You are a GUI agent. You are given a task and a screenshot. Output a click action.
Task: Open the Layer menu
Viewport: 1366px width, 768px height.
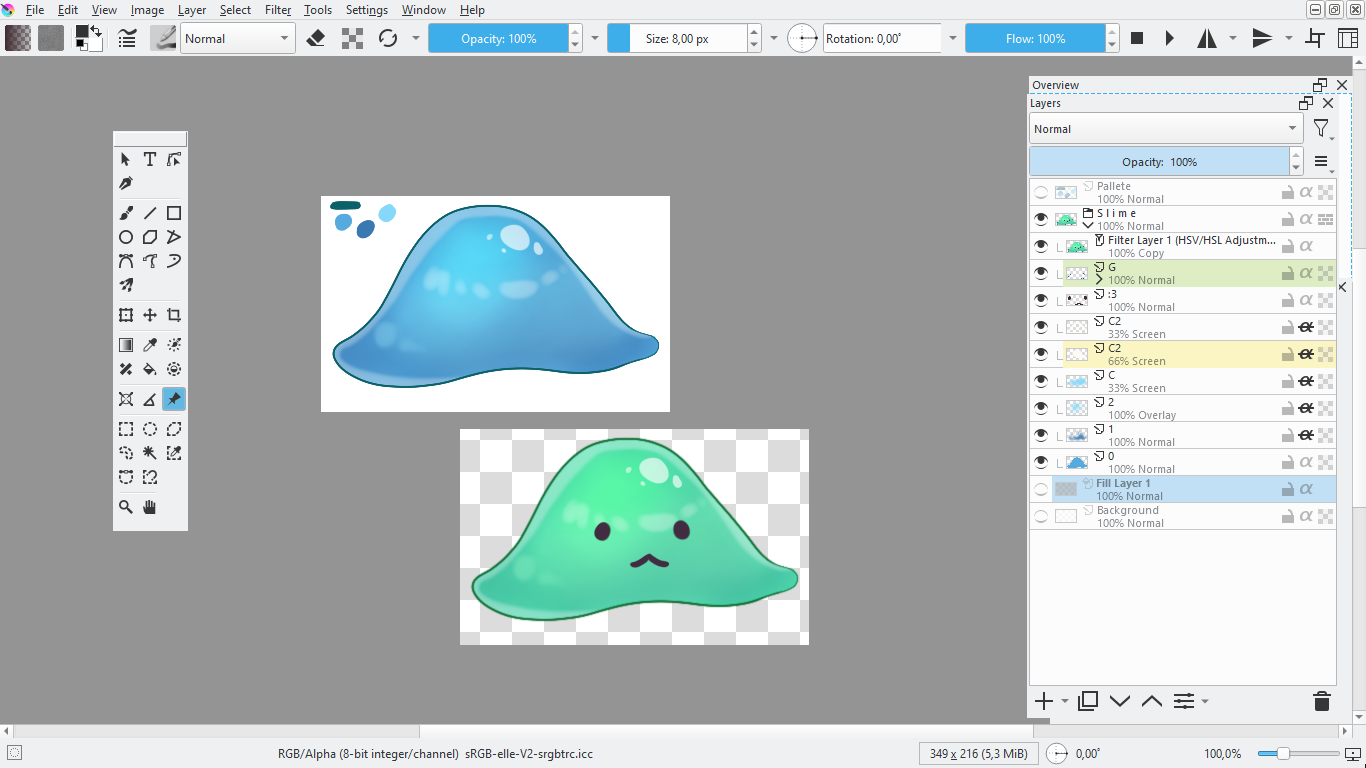coord(191,10)
